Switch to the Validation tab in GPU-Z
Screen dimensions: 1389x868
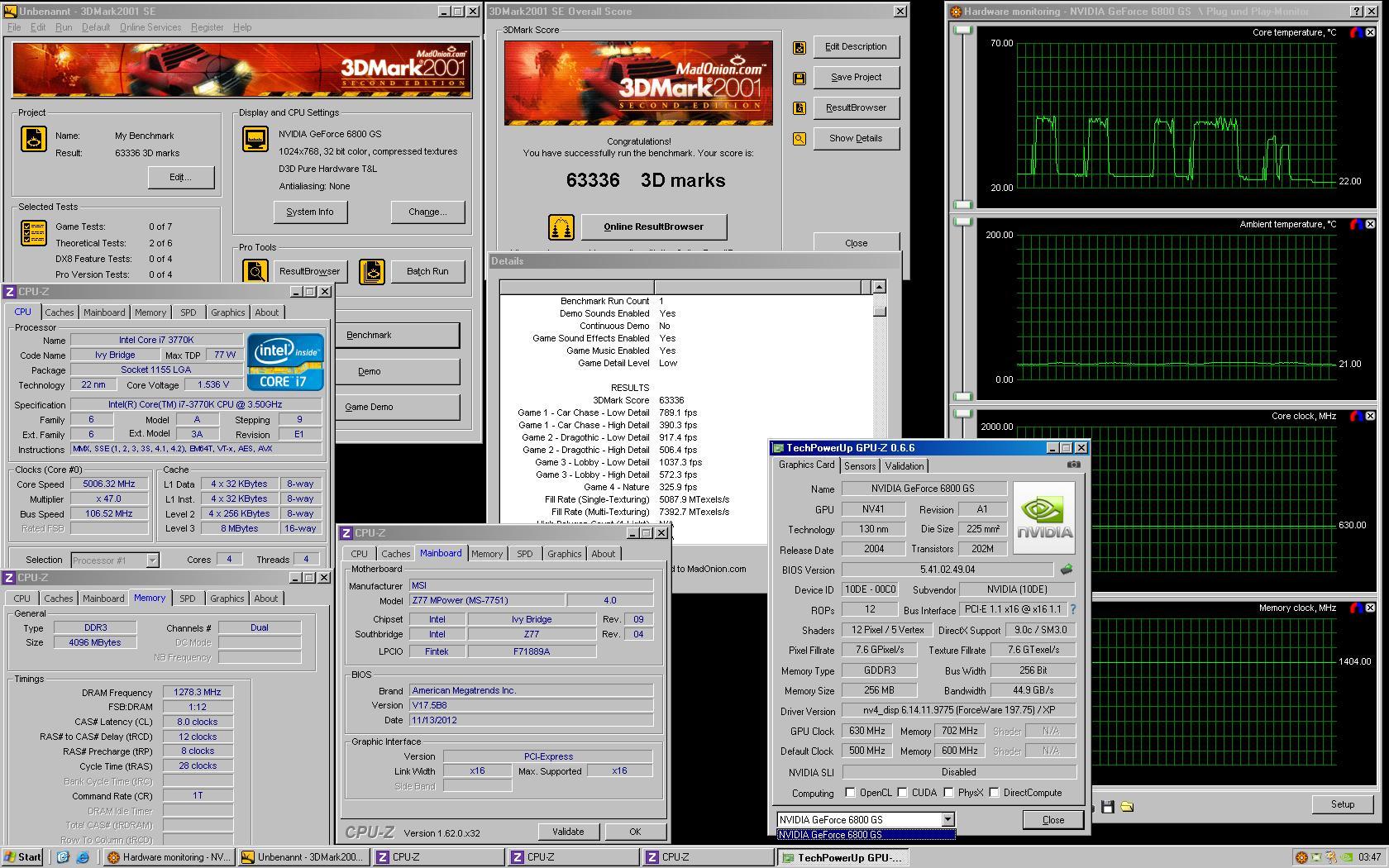pyautogui.click(x=905, y=466)
